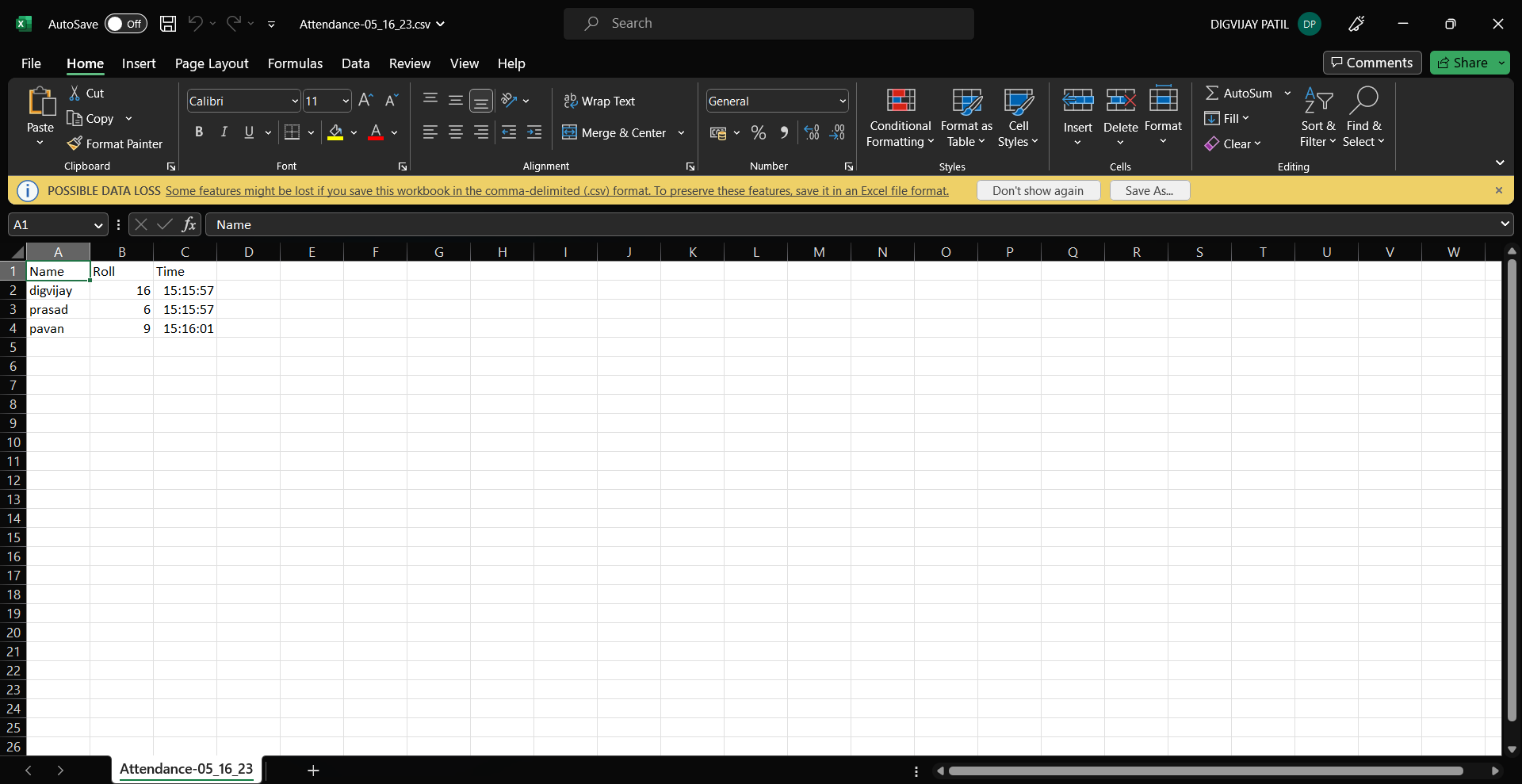The image size is (1522, 784).
Task: Open Sort & Filter options
Action: coord(1318,119)
